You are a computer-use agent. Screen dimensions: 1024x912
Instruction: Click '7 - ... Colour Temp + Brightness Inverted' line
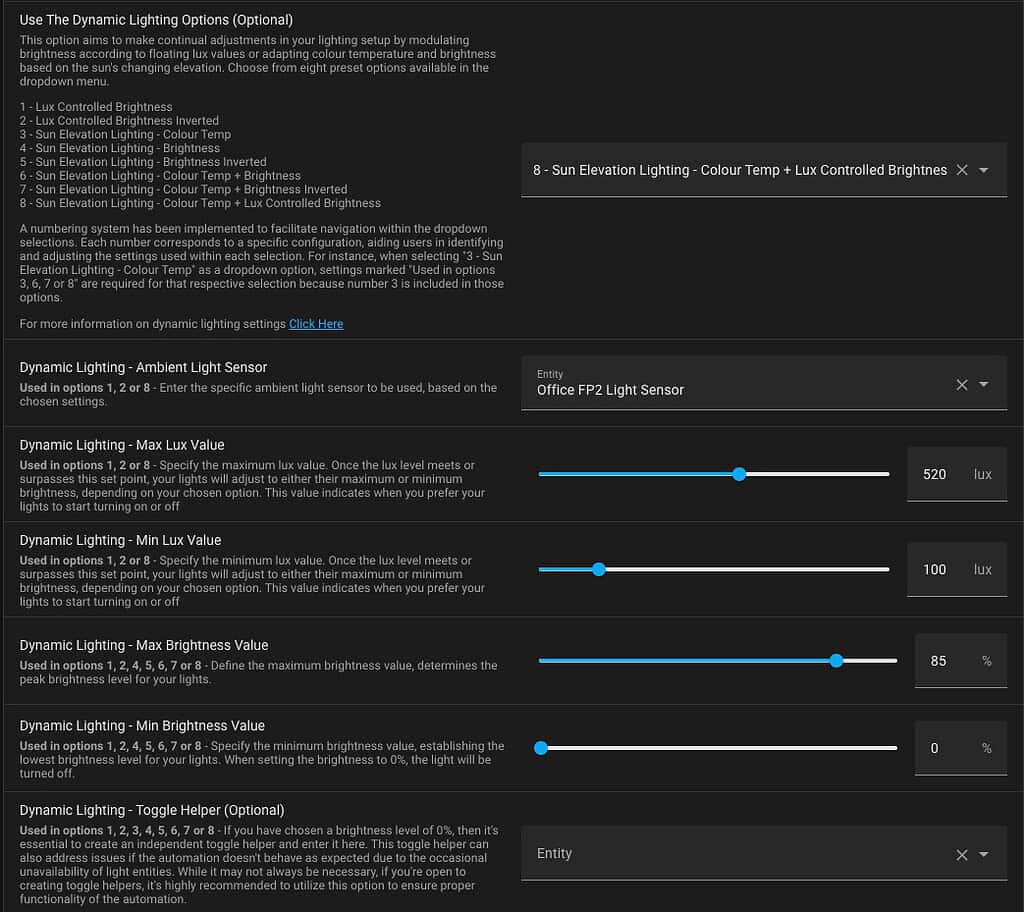pyautogui.click(x=183, y=189)
